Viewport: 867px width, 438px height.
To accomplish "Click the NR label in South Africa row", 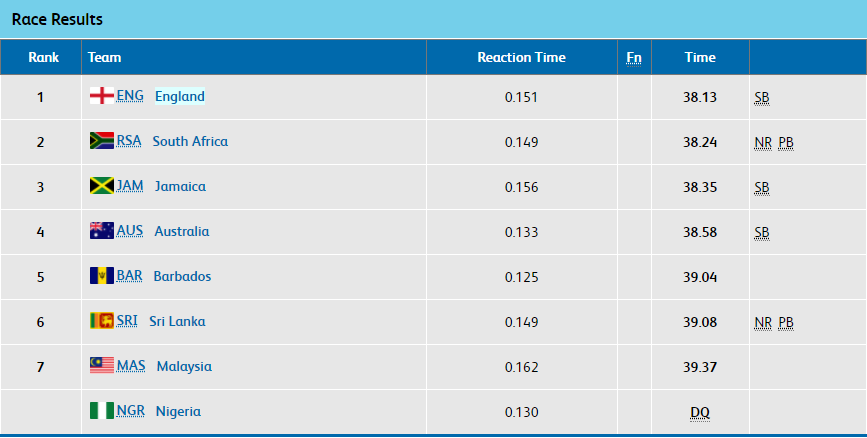I will 763,143.
